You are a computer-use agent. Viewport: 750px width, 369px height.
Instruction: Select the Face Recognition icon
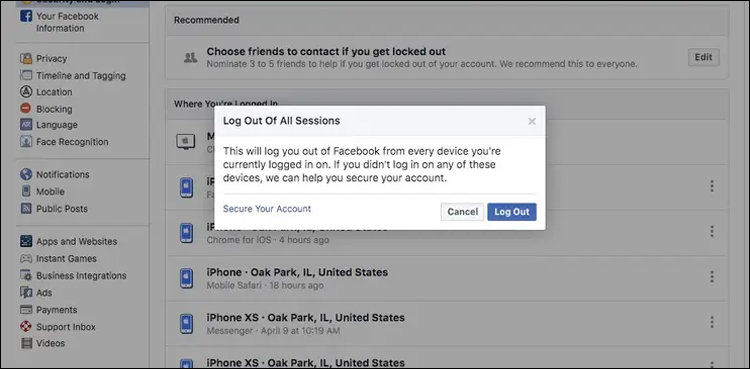pyautogui.click(x=26, y=142)
